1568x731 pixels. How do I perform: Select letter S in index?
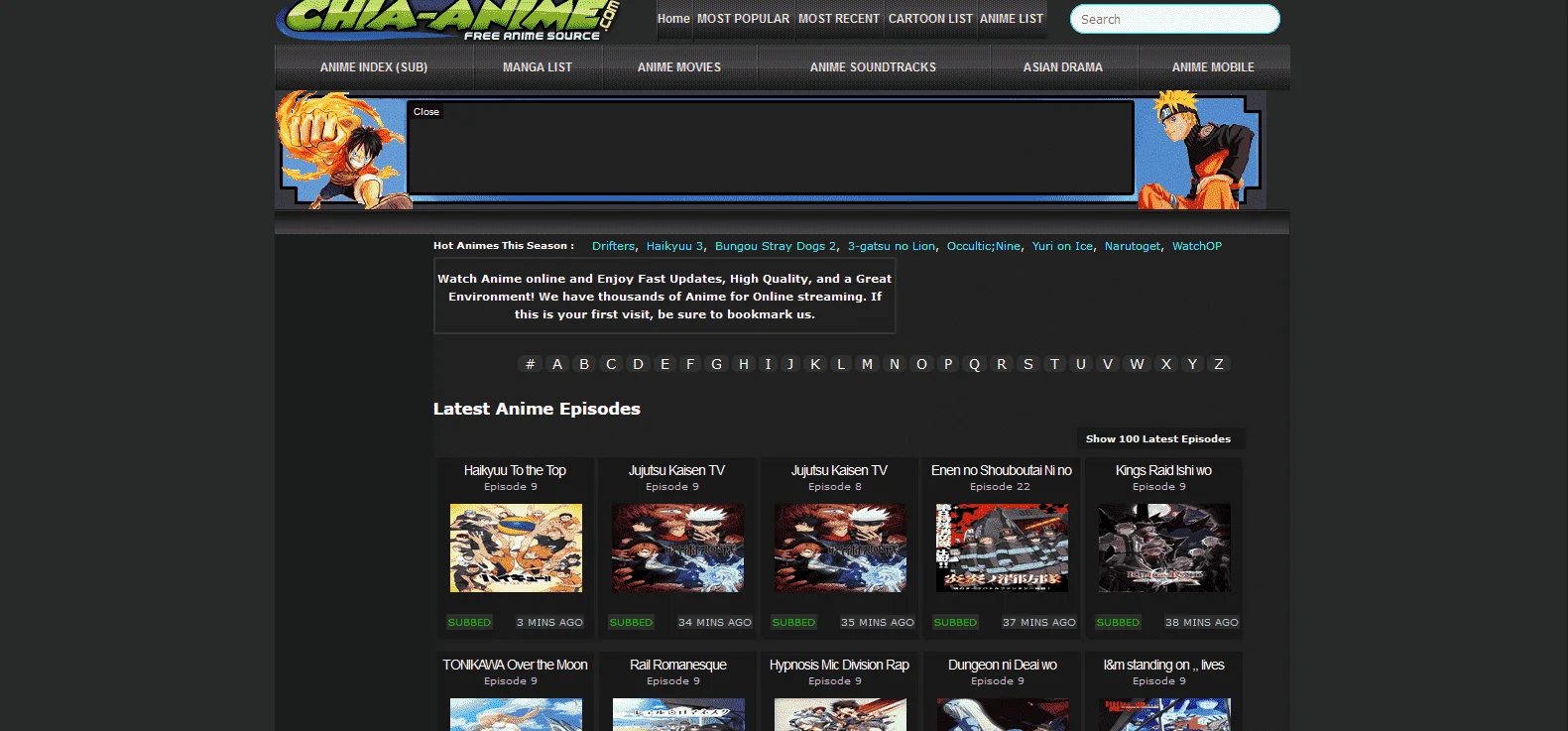pos(1028,364)
